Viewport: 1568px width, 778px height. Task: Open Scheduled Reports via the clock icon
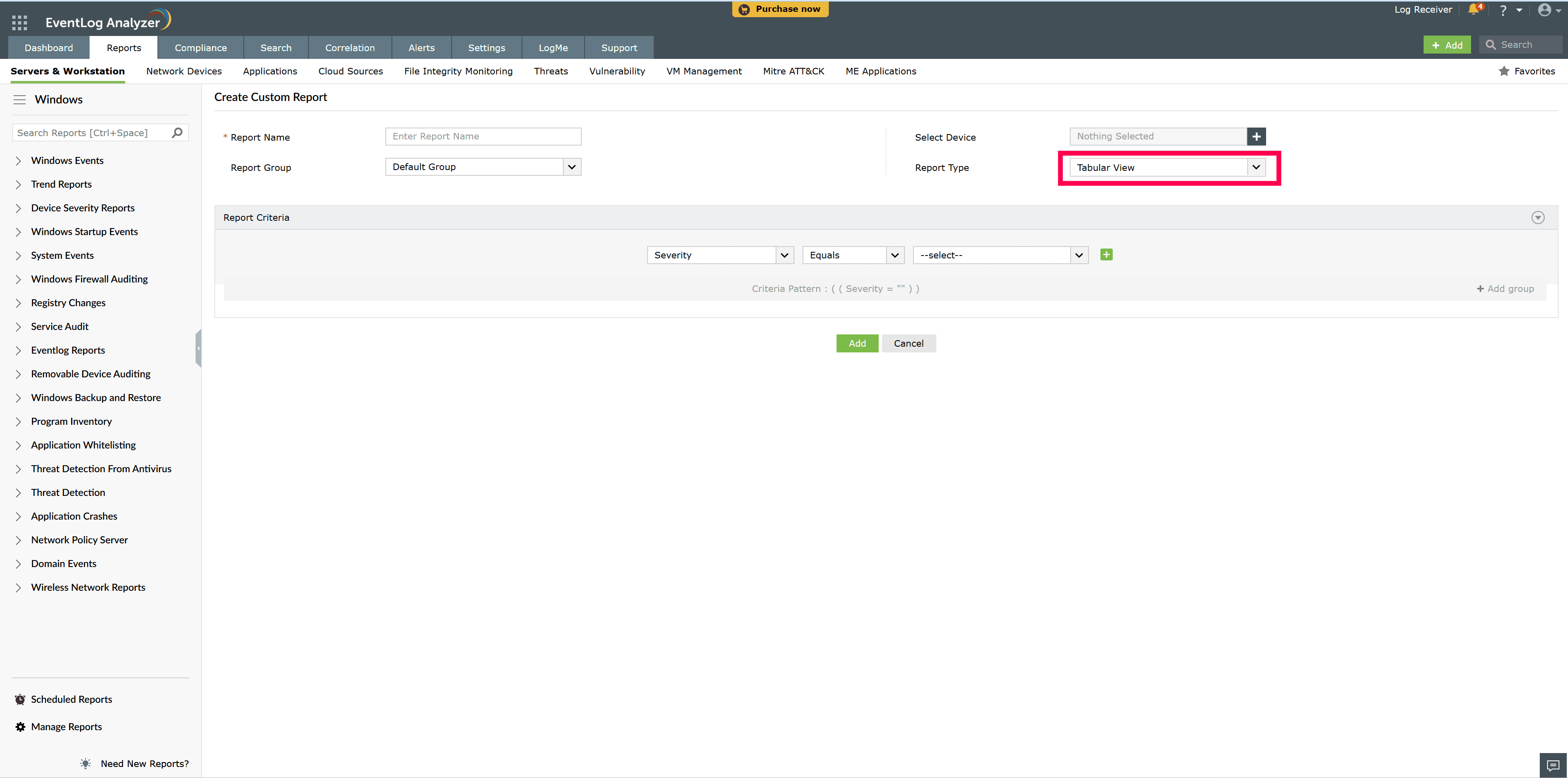tap(20, 699)
